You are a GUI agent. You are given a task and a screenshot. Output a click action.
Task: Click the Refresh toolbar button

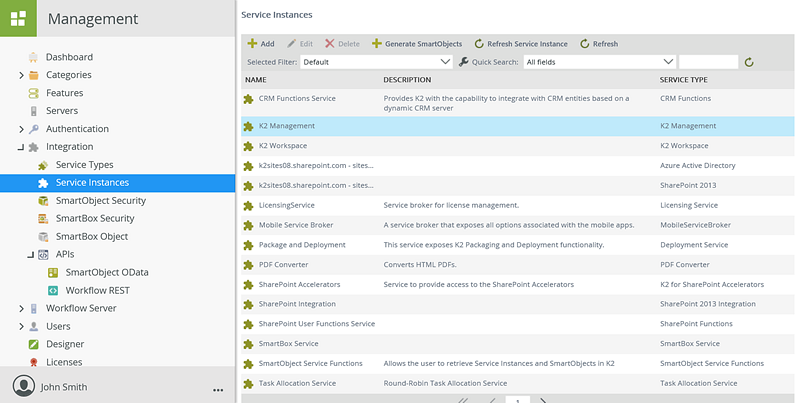pos(598,44)
